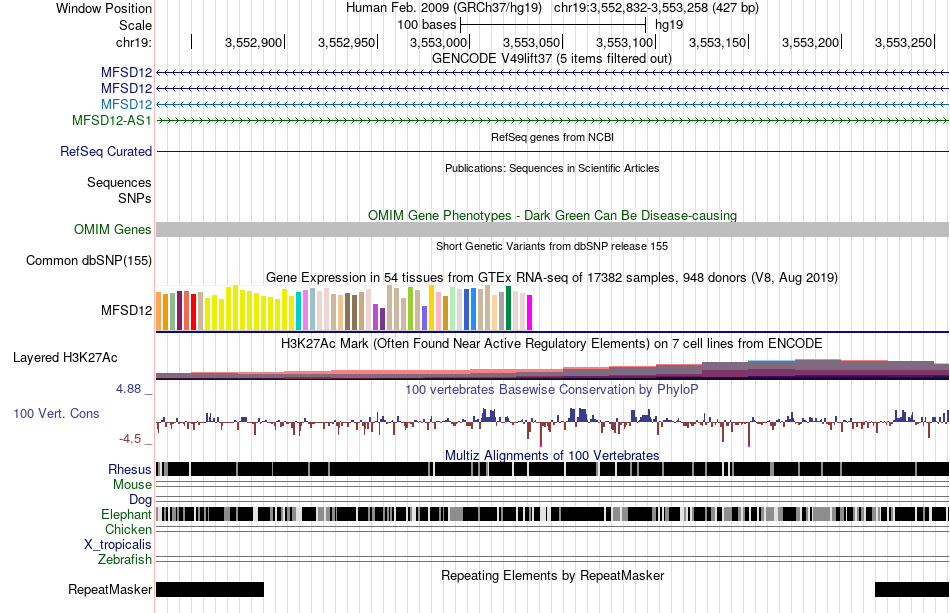This screenshot has height=613, width=950.
Task: Click the GENCODE V49lift37 track title
Action: pos(551,59)
